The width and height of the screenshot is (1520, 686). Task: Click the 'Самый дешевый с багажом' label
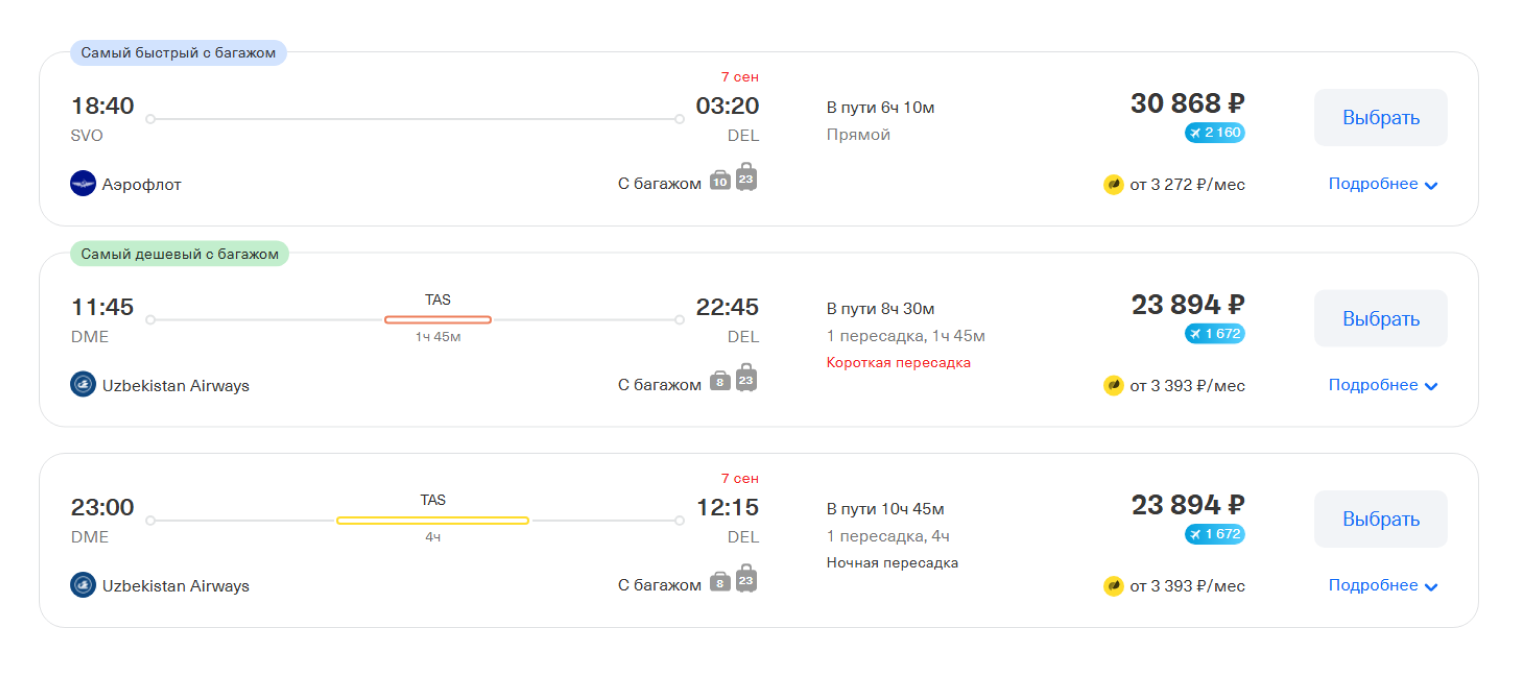pos(180,254)
